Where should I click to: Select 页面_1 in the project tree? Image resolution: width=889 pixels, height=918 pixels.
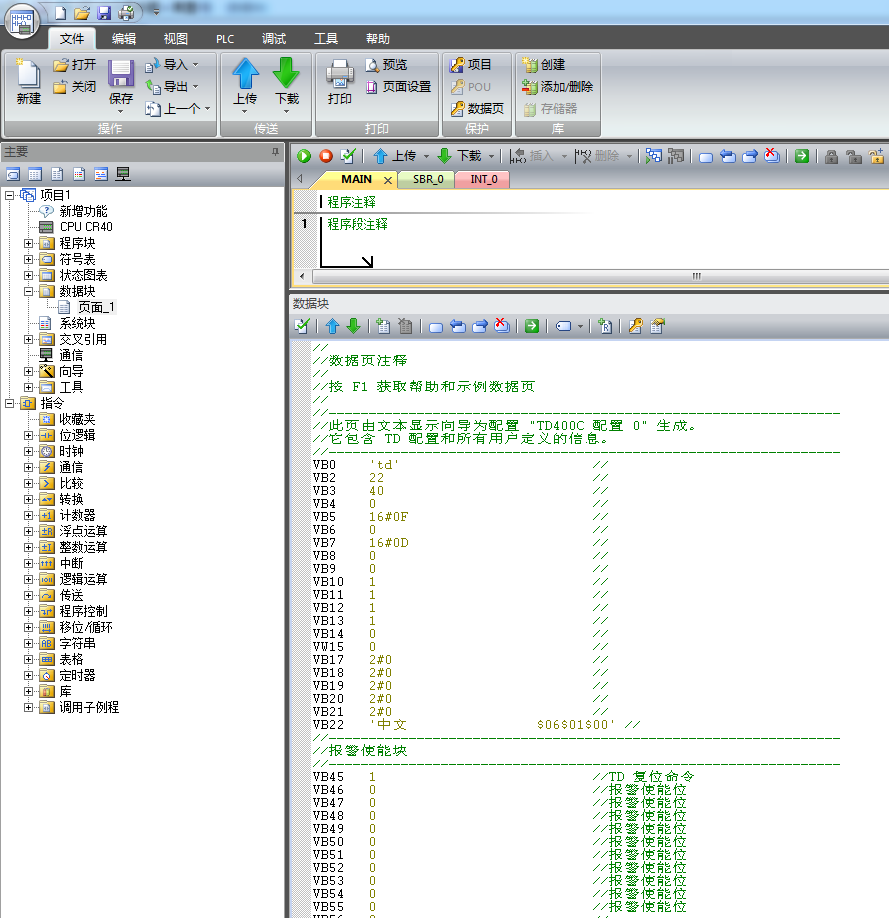(96, 307)
